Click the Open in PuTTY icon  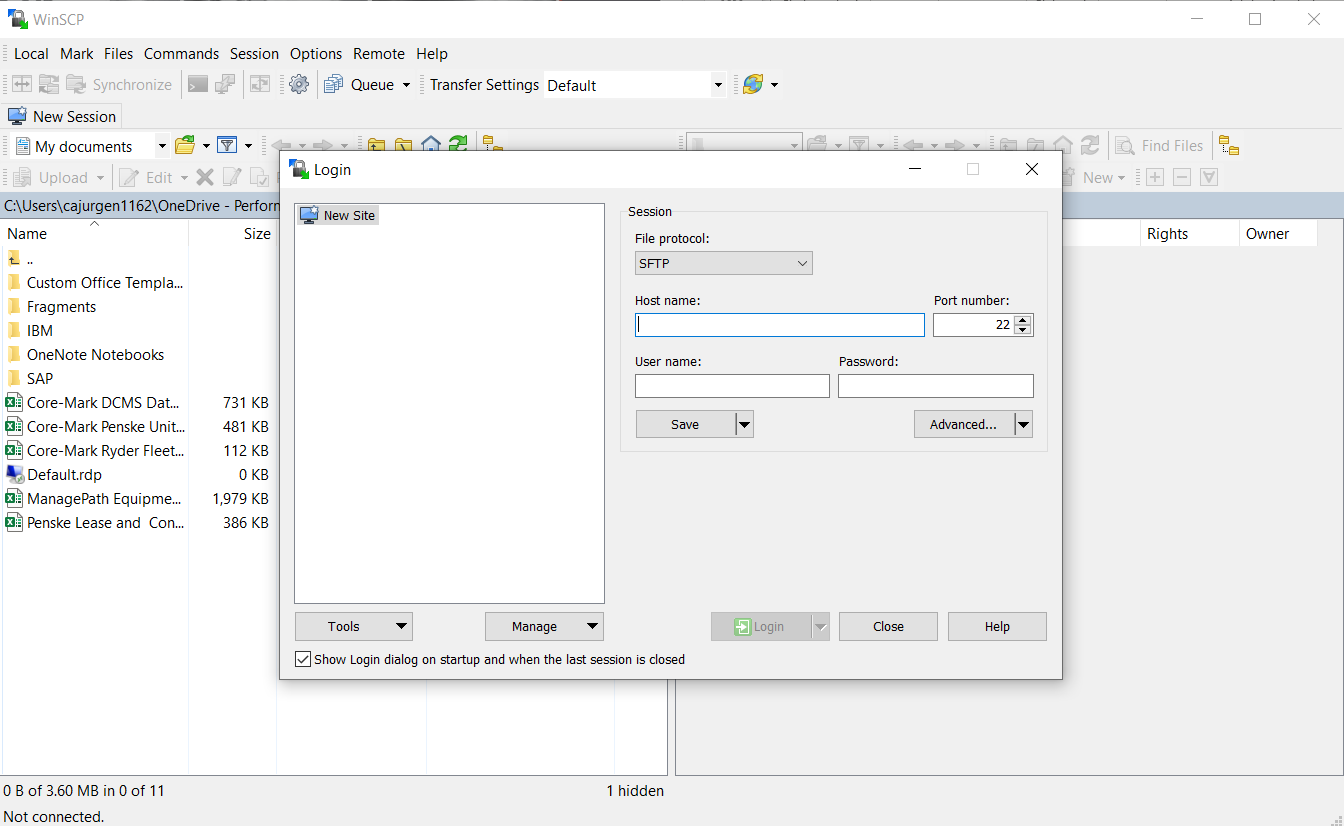226,85
